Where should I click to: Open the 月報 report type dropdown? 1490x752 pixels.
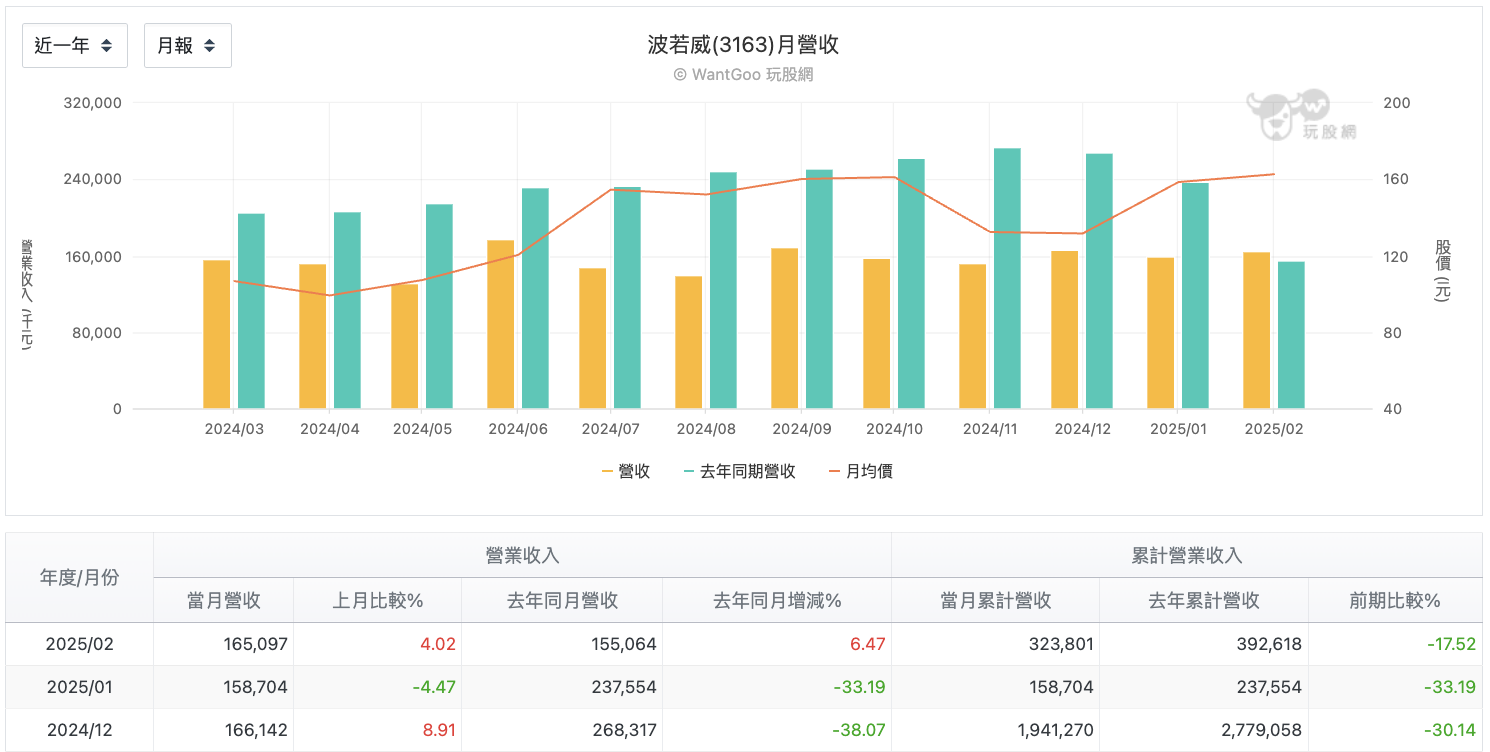tap(188, 46)
